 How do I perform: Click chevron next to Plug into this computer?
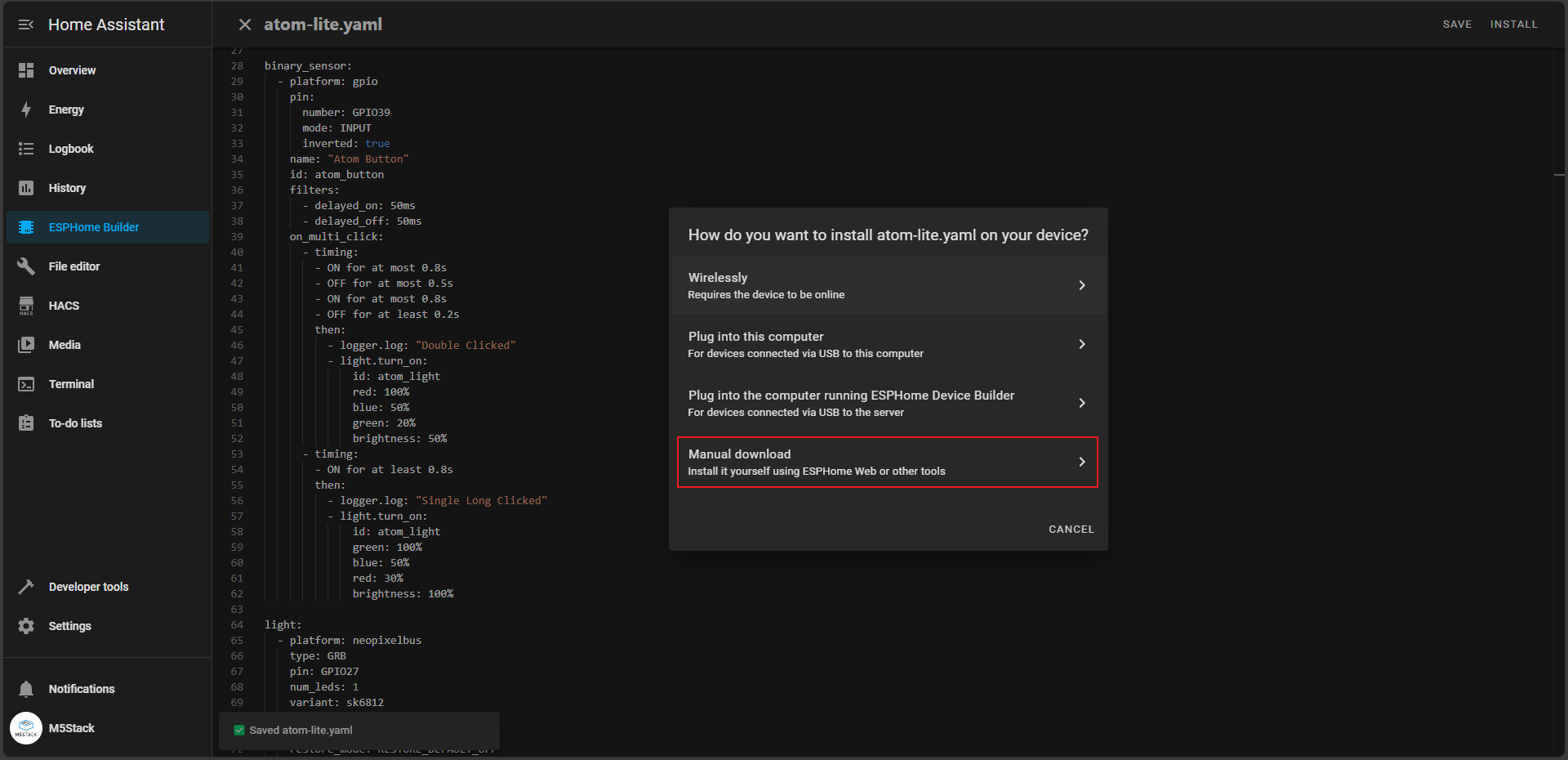[x=1081, y=344]
